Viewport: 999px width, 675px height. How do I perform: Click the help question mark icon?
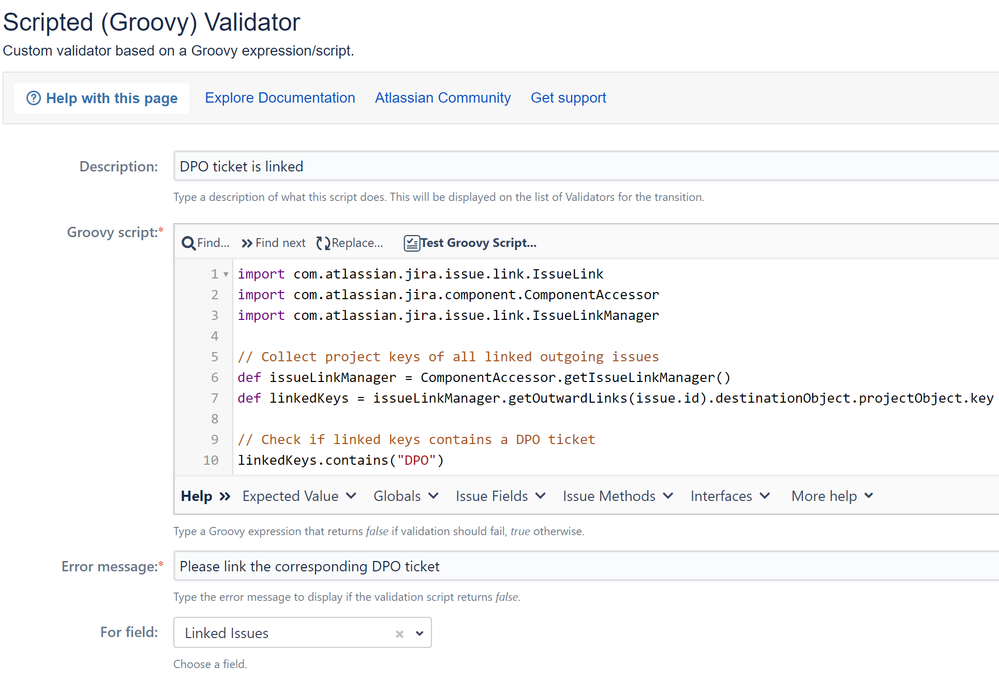[34, 98]
